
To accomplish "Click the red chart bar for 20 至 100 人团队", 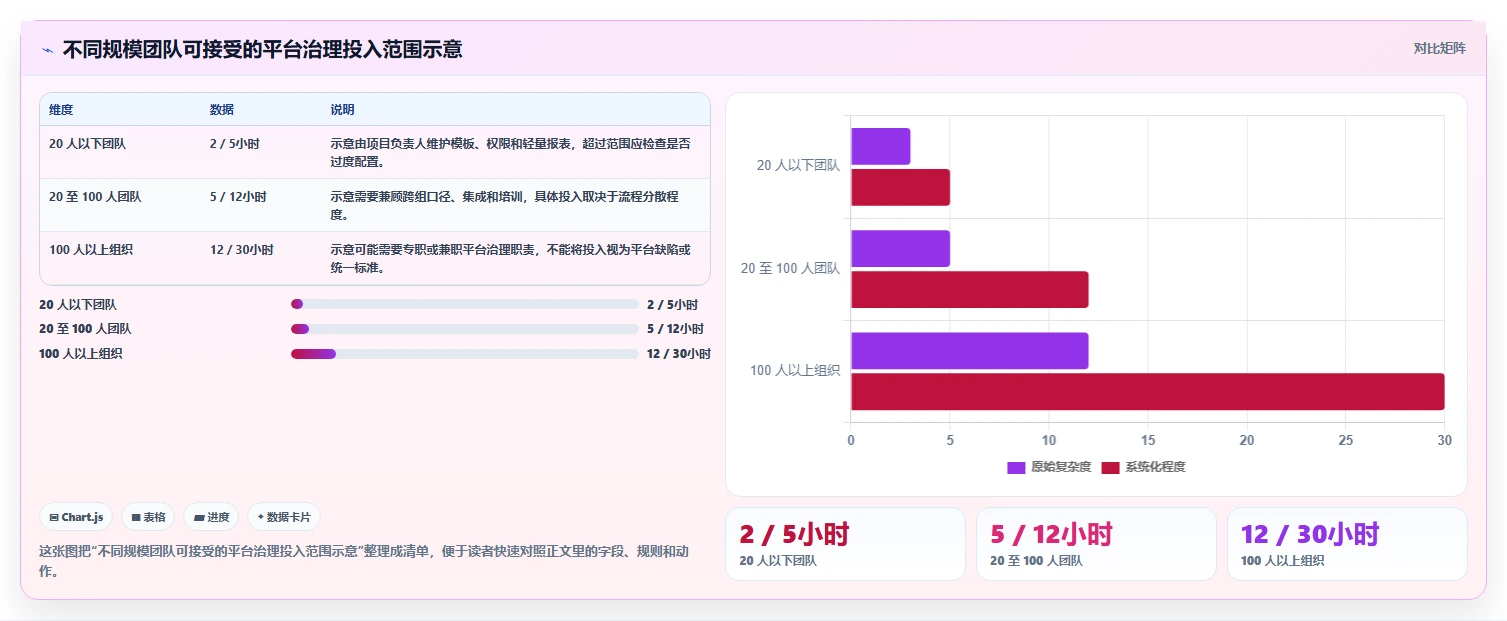I will coord(969,289).
